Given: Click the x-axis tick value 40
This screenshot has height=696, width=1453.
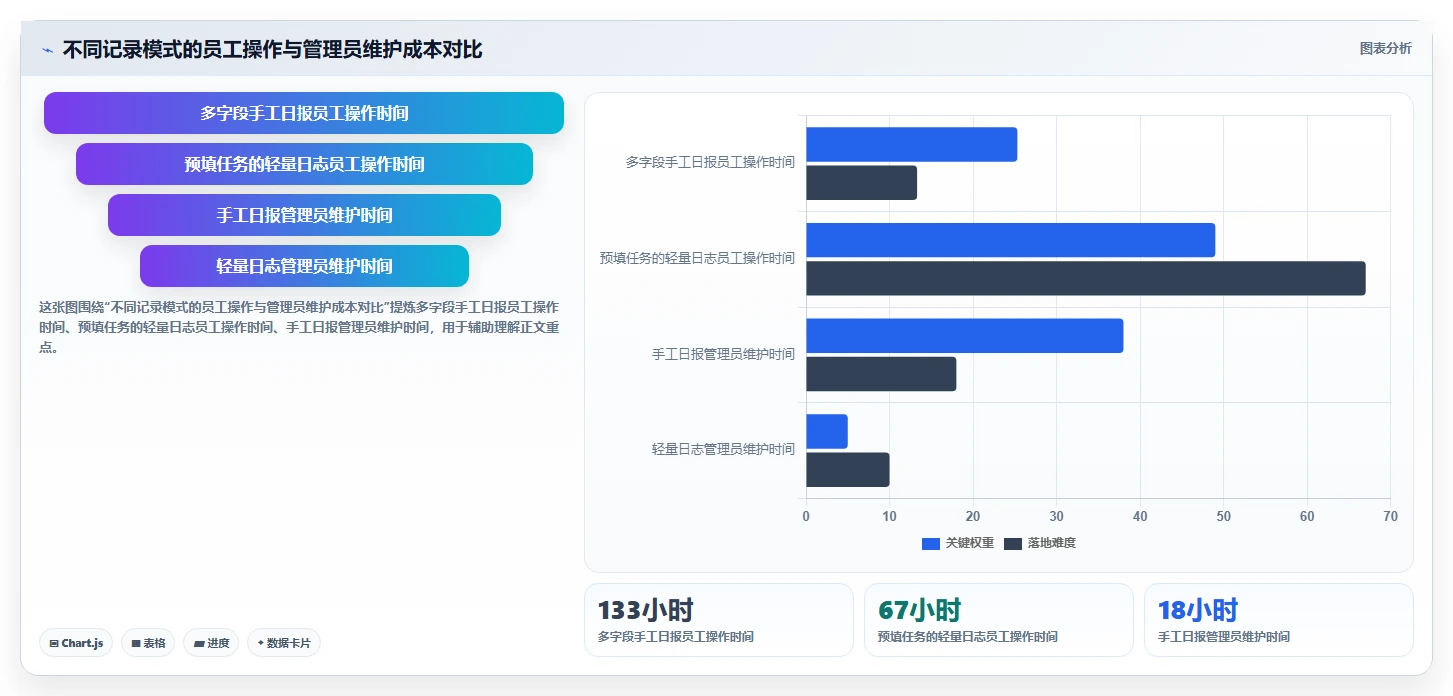Looking at the screenshot, I should point(1140,516).
